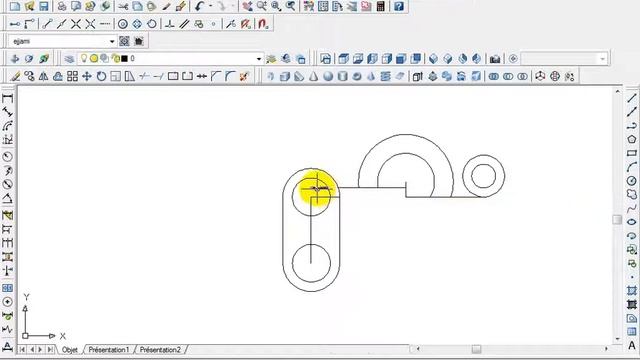Viewport: 640px width, 360px height.
Task: Expand the empty view control dropdown
Action: [602, 59]
